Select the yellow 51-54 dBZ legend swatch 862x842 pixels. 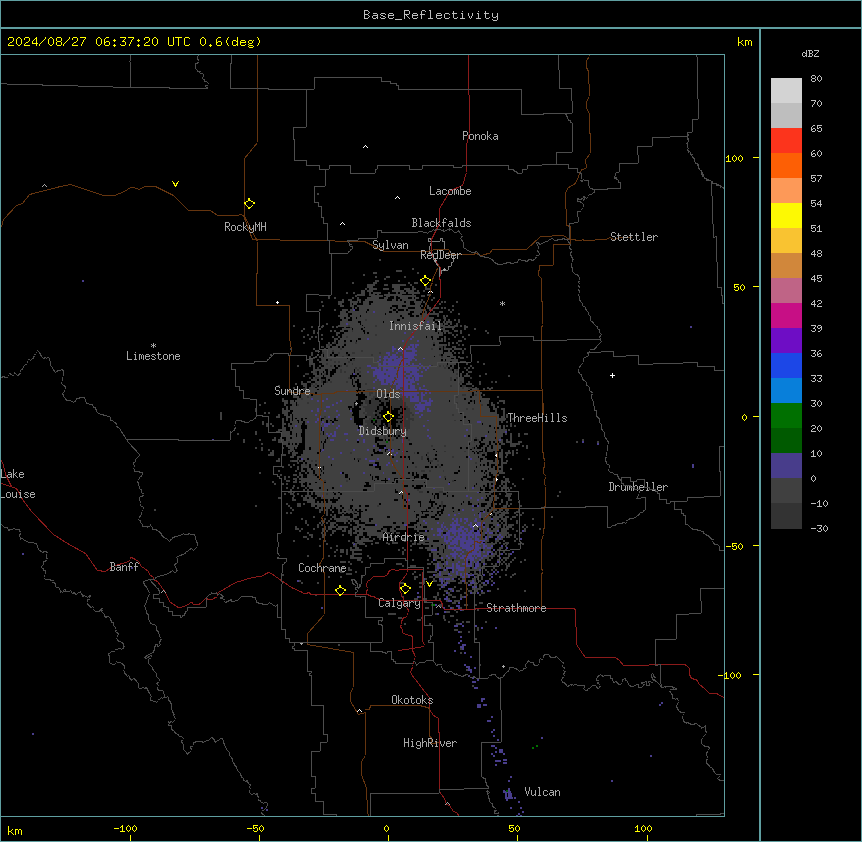[x=786, y=215]
